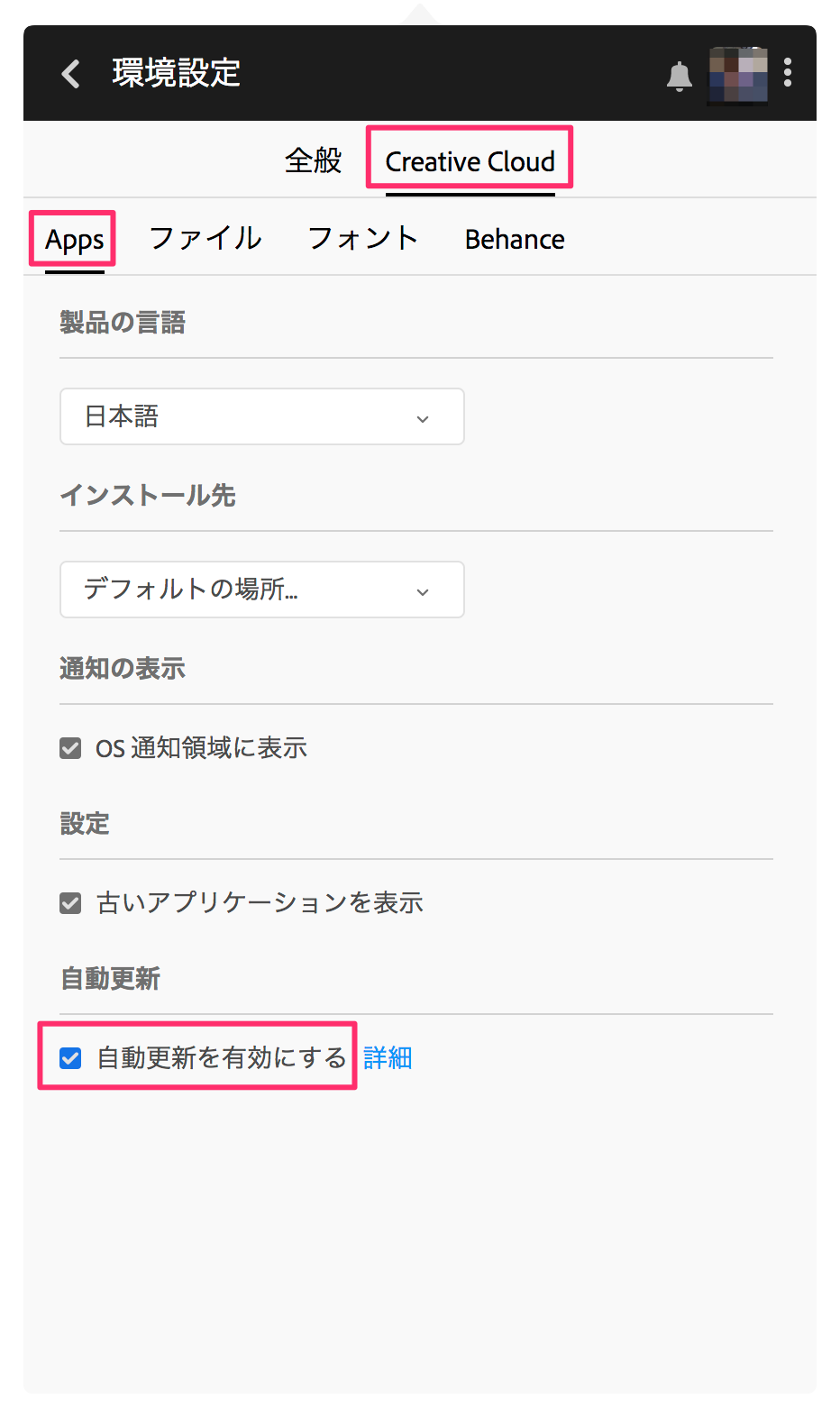Click the 自動更新を有効にする label text

click(x=222, y=1058)
